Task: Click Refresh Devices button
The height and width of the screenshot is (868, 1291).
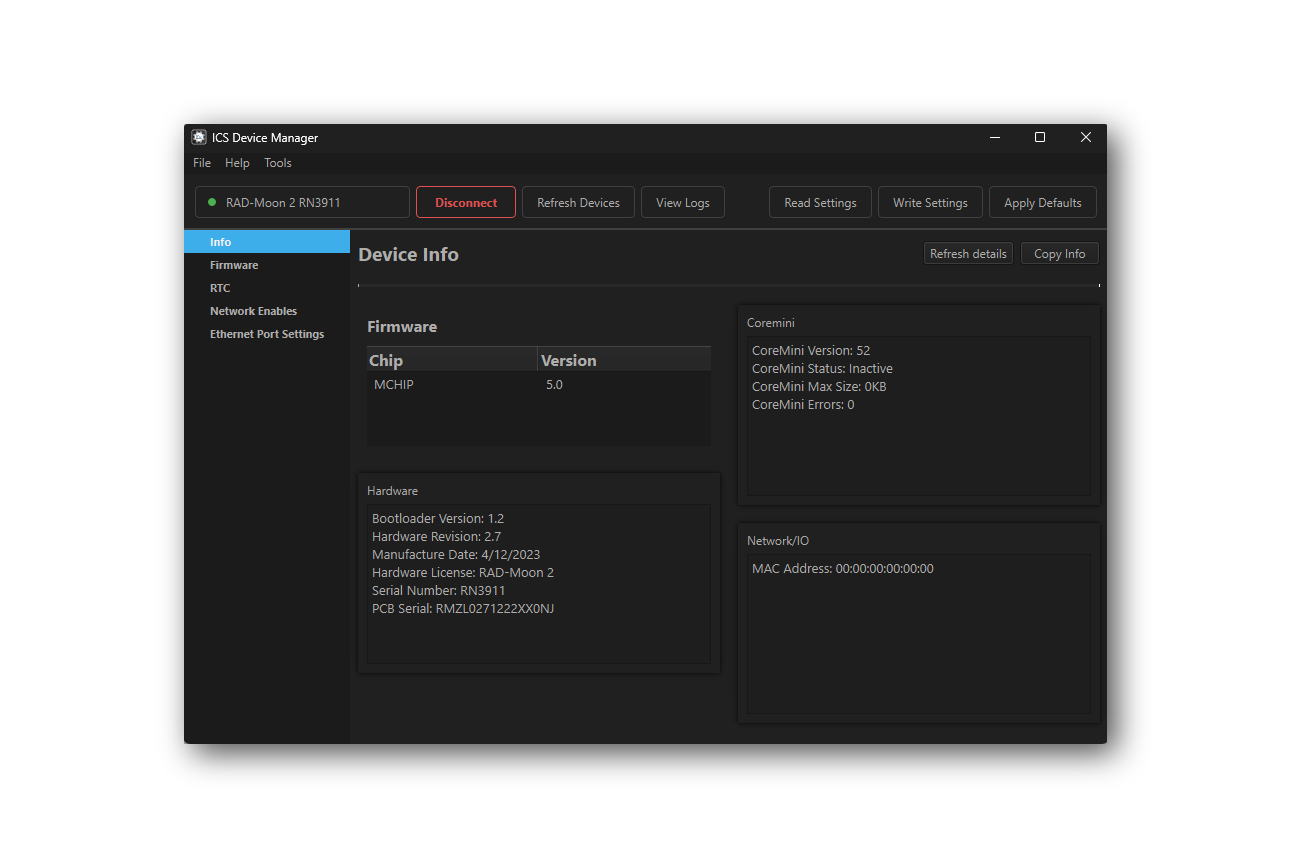Action: [x=578, y=202]
